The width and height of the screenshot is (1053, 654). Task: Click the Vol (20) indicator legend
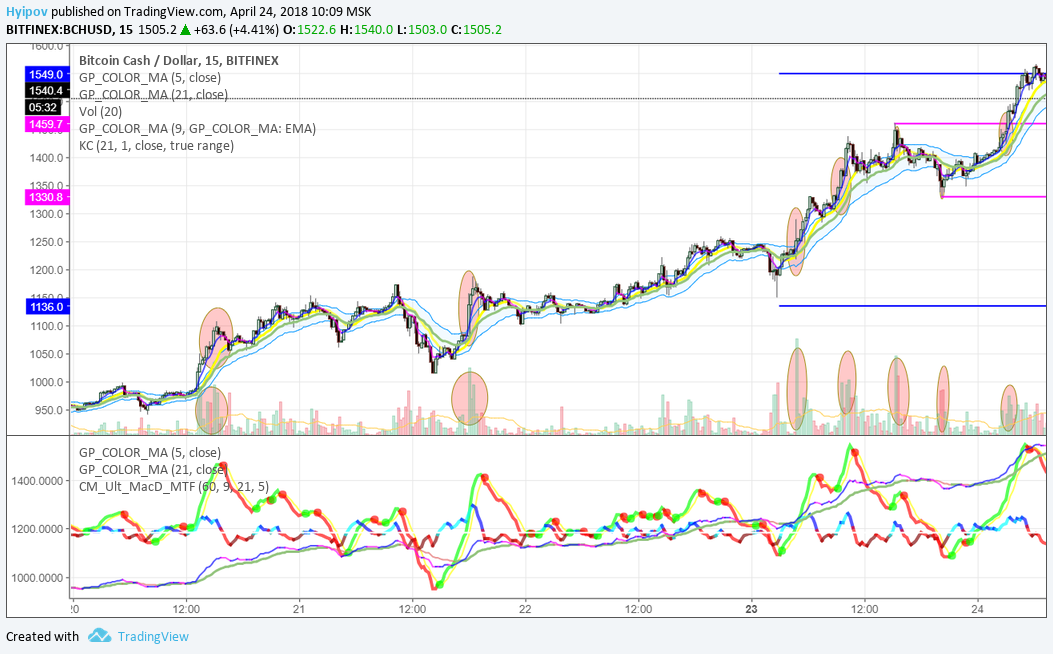[x=101, y=111]
